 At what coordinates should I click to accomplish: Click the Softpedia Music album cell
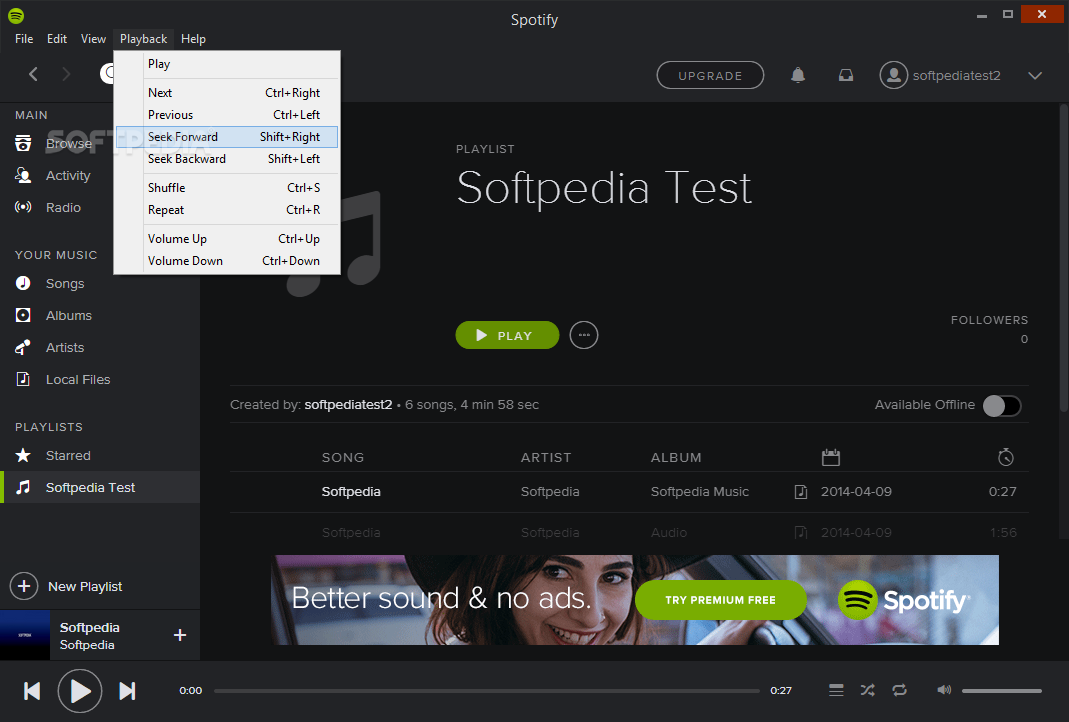coord(699,492)
